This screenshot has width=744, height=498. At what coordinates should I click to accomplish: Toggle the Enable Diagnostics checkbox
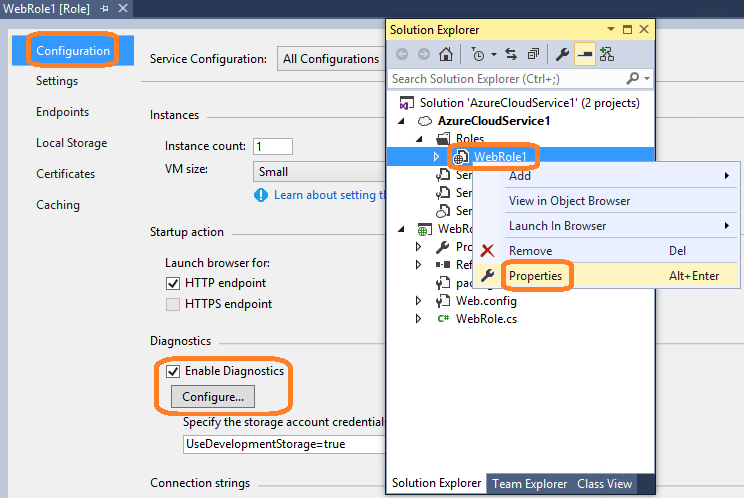pos(173,371)
